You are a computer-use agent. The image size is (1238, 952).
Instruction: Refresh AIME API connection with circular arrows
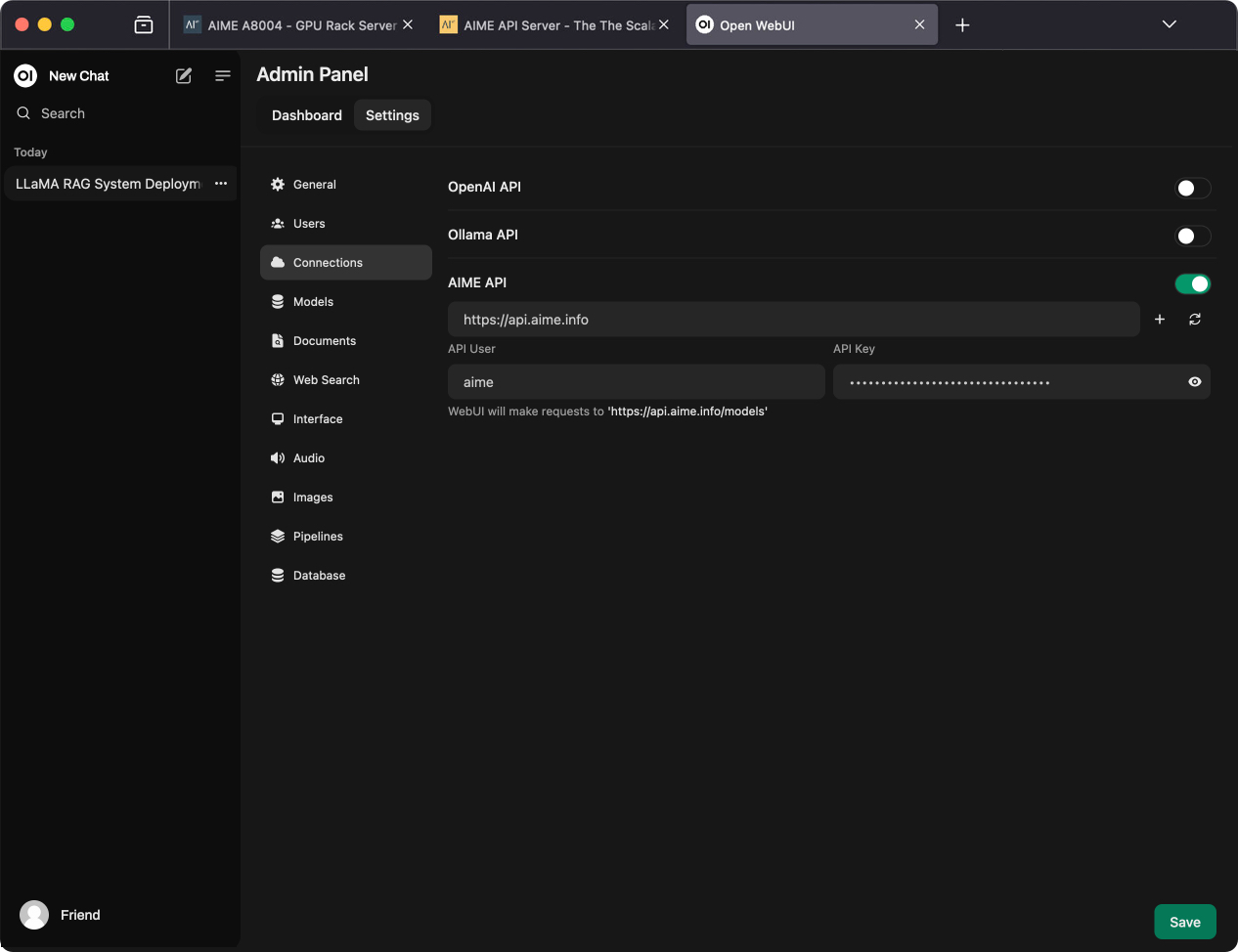pyautogui.click(x=1195, y=320)
